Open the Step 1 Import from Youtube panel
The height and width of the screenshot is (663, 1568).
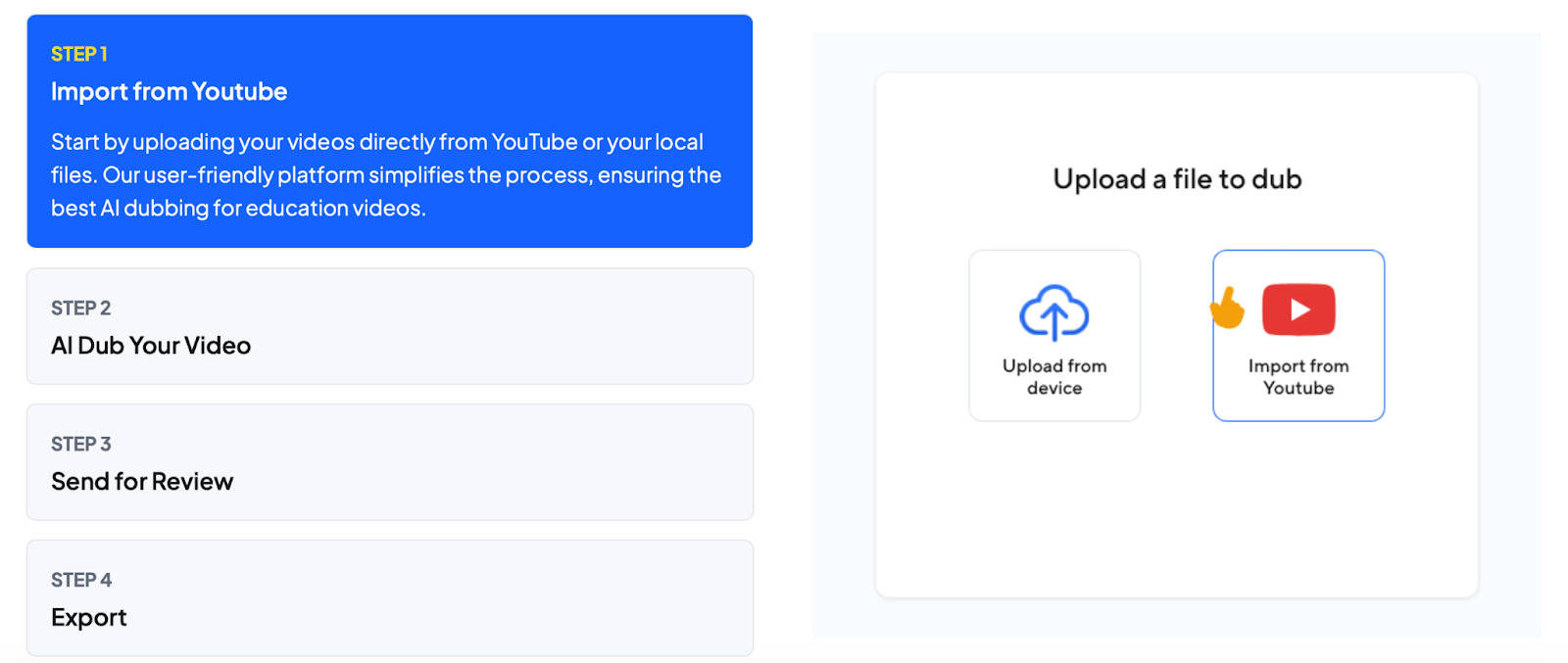click(x=389, y=131)
